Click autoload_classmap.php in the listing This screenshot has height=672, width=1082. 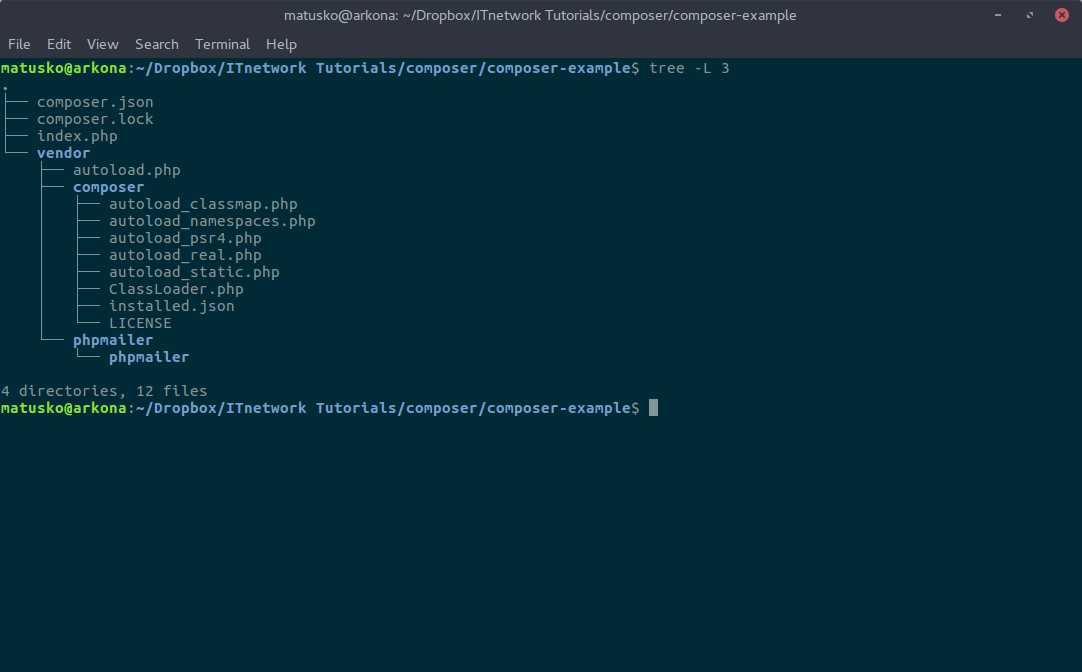coord(203,203)
